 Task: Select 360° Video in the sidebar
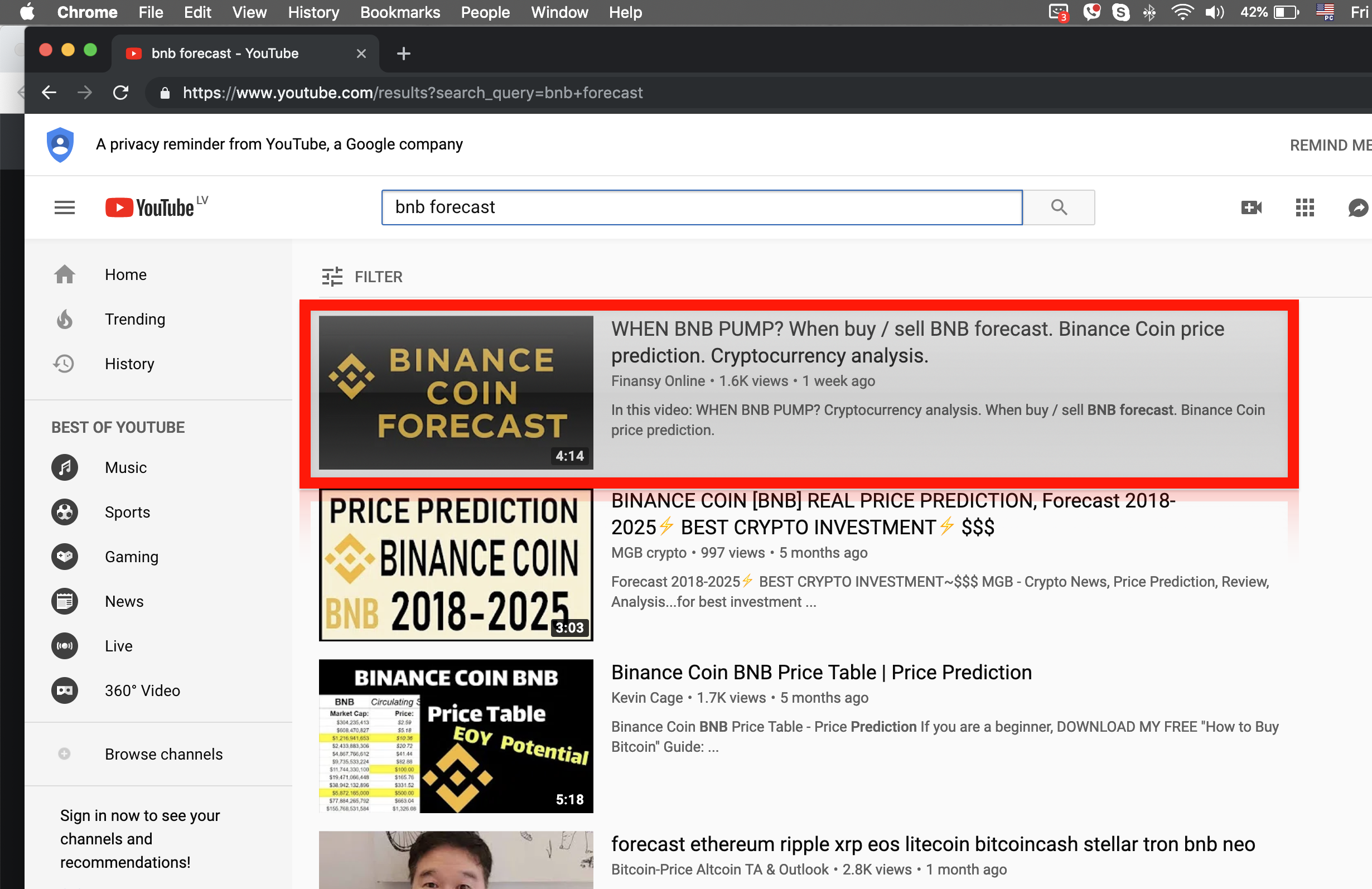click(158, 690)
